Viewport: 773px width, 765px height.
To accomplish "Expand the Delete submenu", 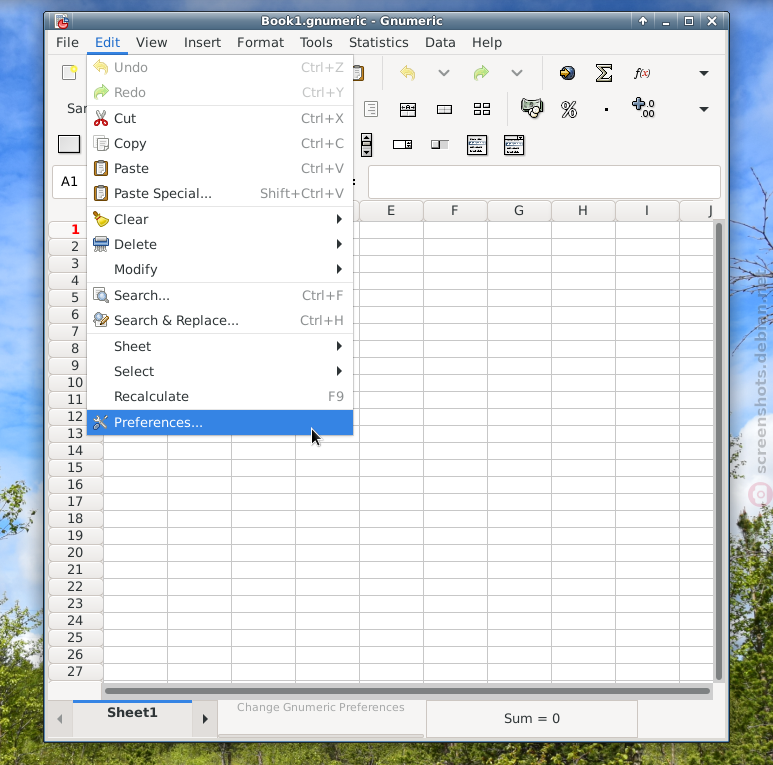I will tap(220, 244).
